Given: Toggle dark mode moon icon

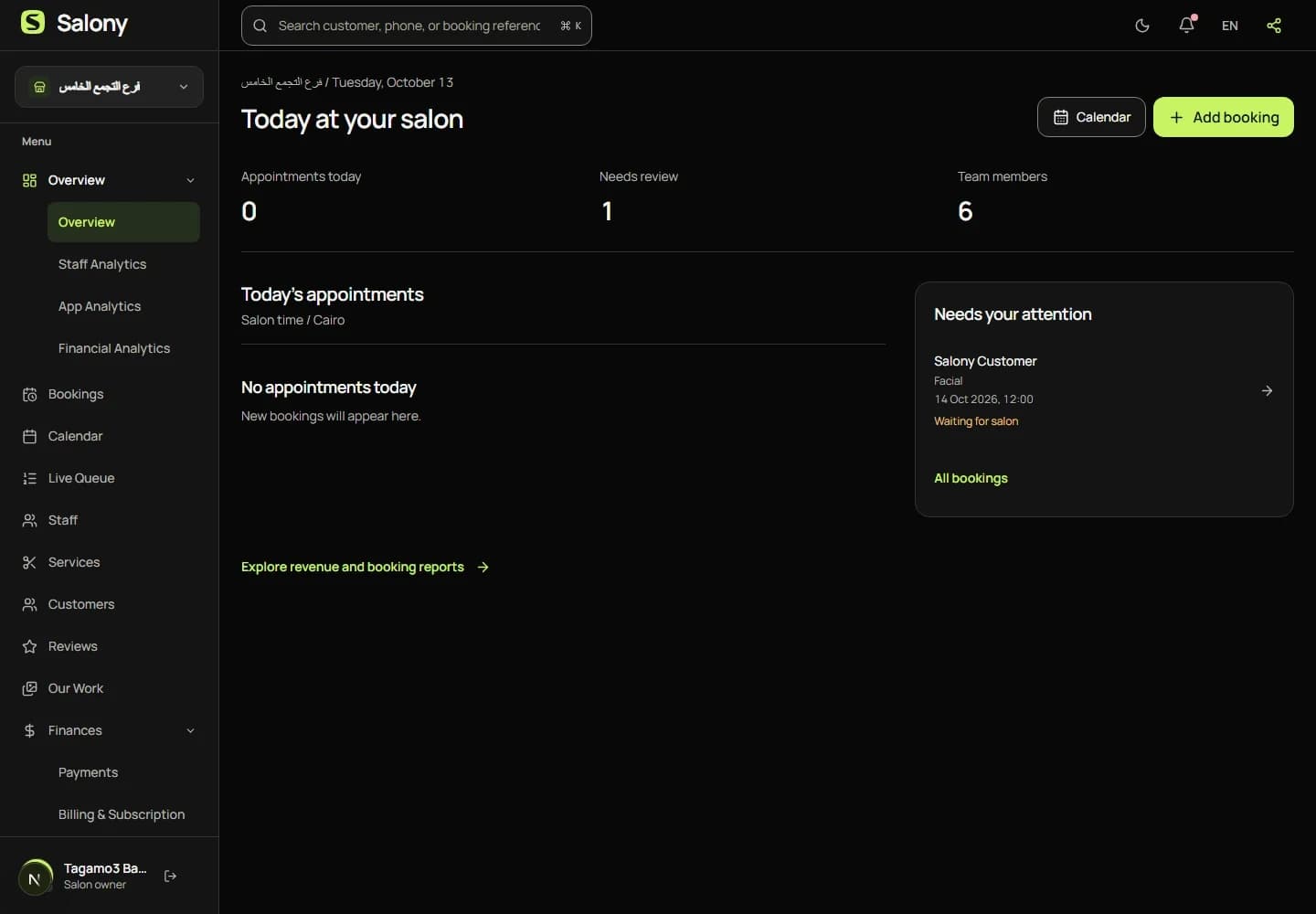Looking at the screenshot, I should click(1142, 26).
